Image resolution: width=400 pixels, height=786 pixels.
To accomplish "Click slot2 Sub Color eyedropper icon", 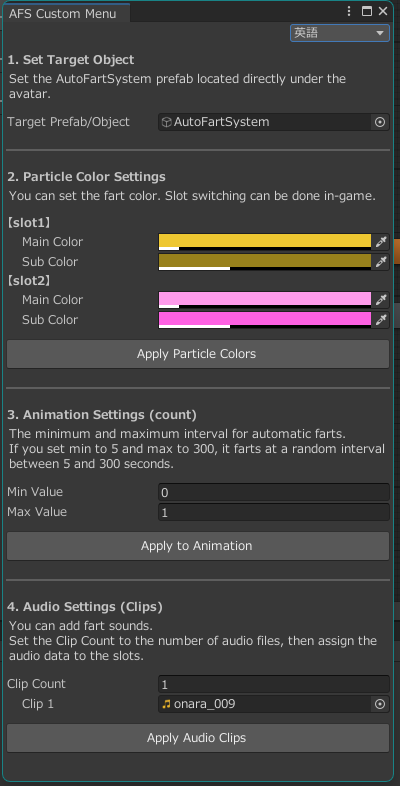I will click(381, 320).
